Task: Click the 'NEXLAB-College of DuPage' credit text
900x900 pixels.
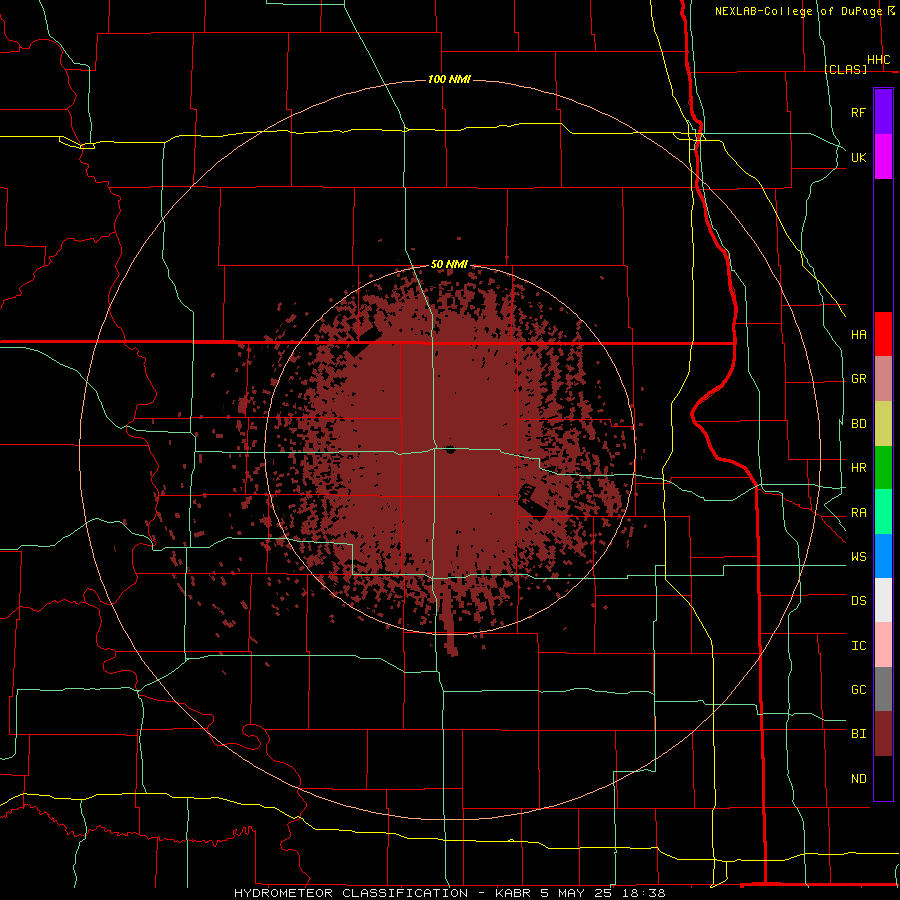Action: point(799,11)
